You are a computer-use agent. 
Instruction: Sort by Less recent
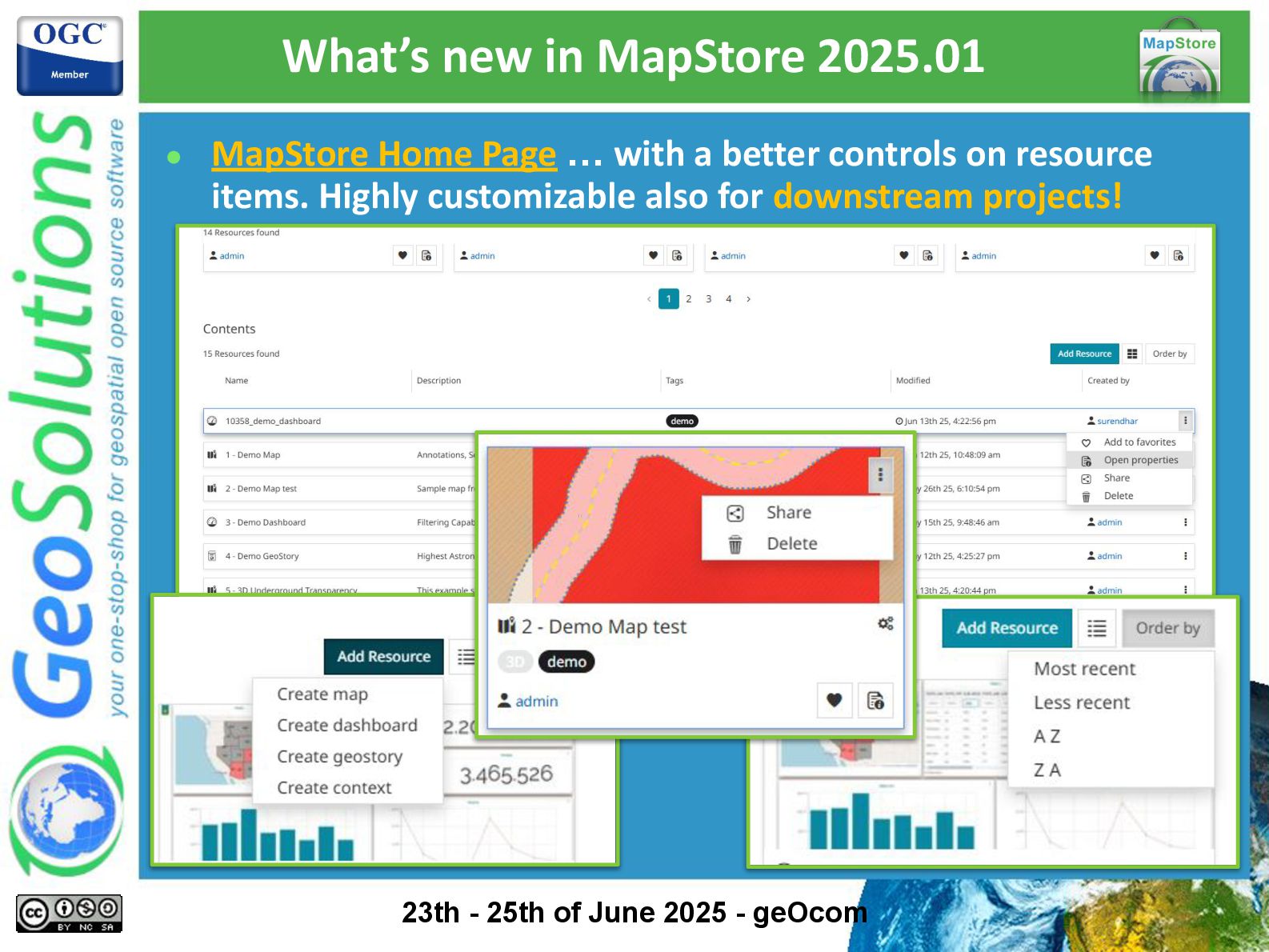(1082, 702)
